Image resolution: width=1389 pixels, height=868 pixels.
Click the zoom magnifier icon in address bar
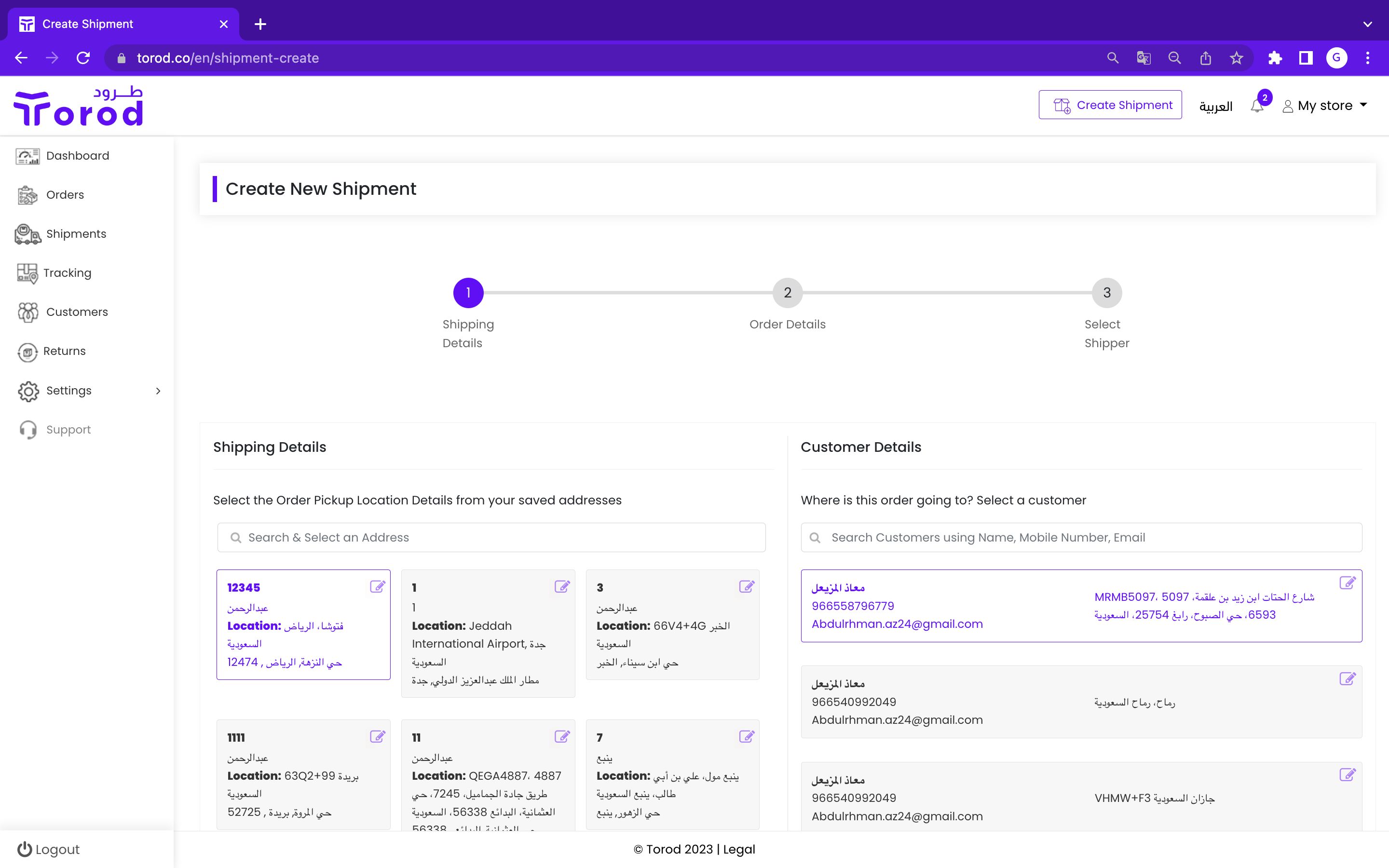click(x=1174, y=58)
